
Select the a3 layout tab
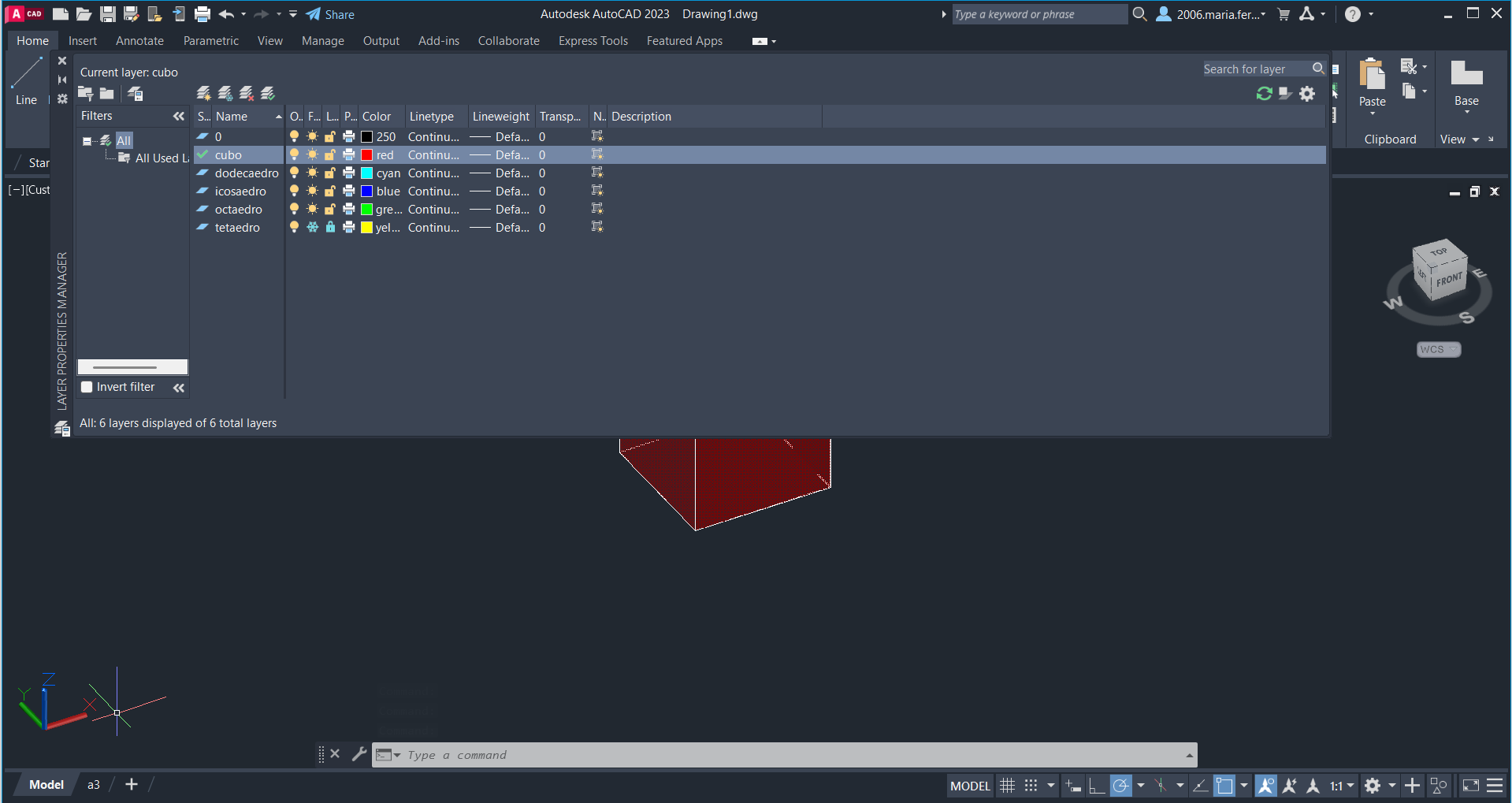(x=94, y=785)
